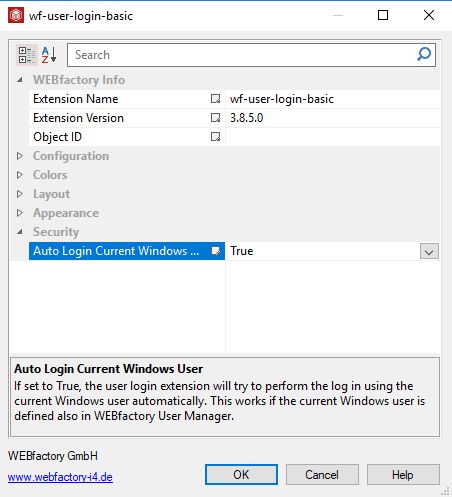Click the Colors category label
452x497 pixels.
coord(50,175)
